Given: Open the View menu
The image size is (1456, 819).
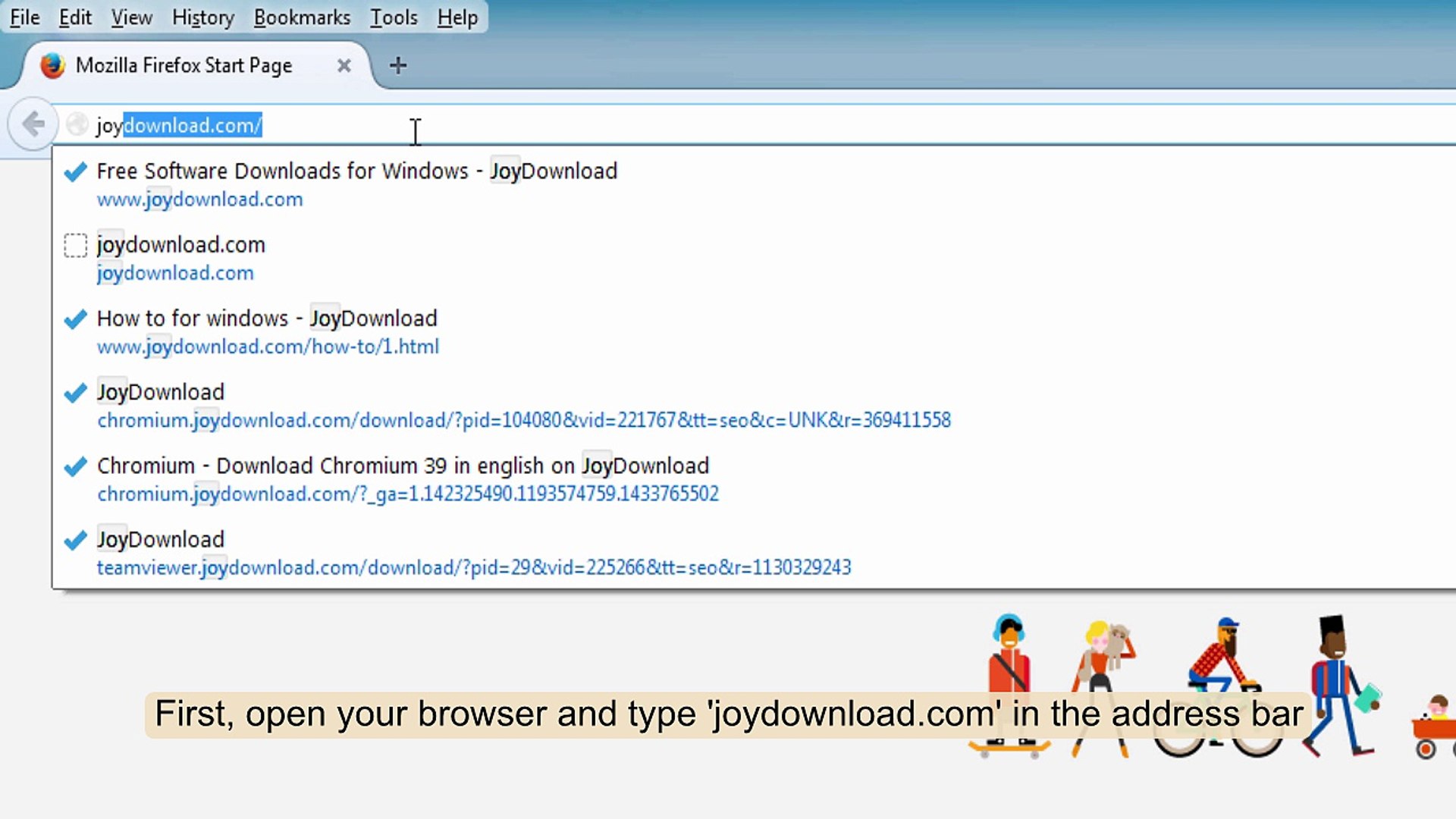Looking at the screenshot, I should [130, 17].
